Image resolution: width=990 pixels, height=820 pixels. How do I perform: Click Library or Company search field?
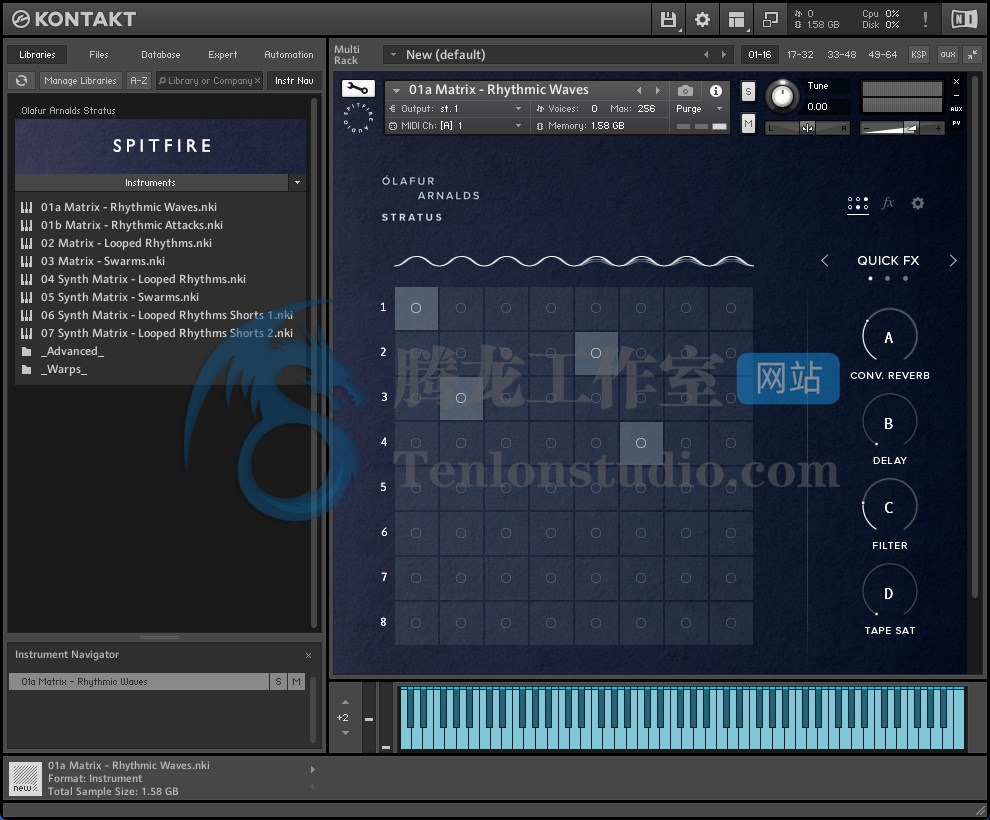210,81
